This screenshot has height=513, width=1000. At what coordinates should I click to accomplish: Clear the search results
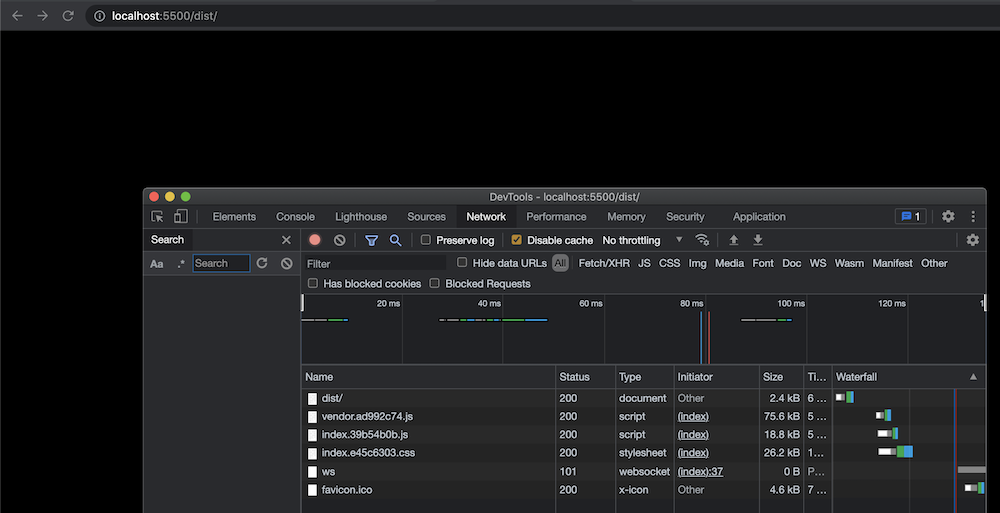[x=287, y=263]
